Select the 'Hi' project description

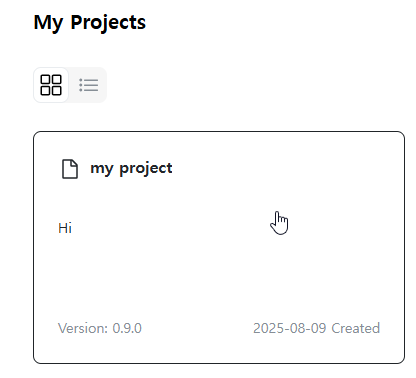(x=65, y=228)
